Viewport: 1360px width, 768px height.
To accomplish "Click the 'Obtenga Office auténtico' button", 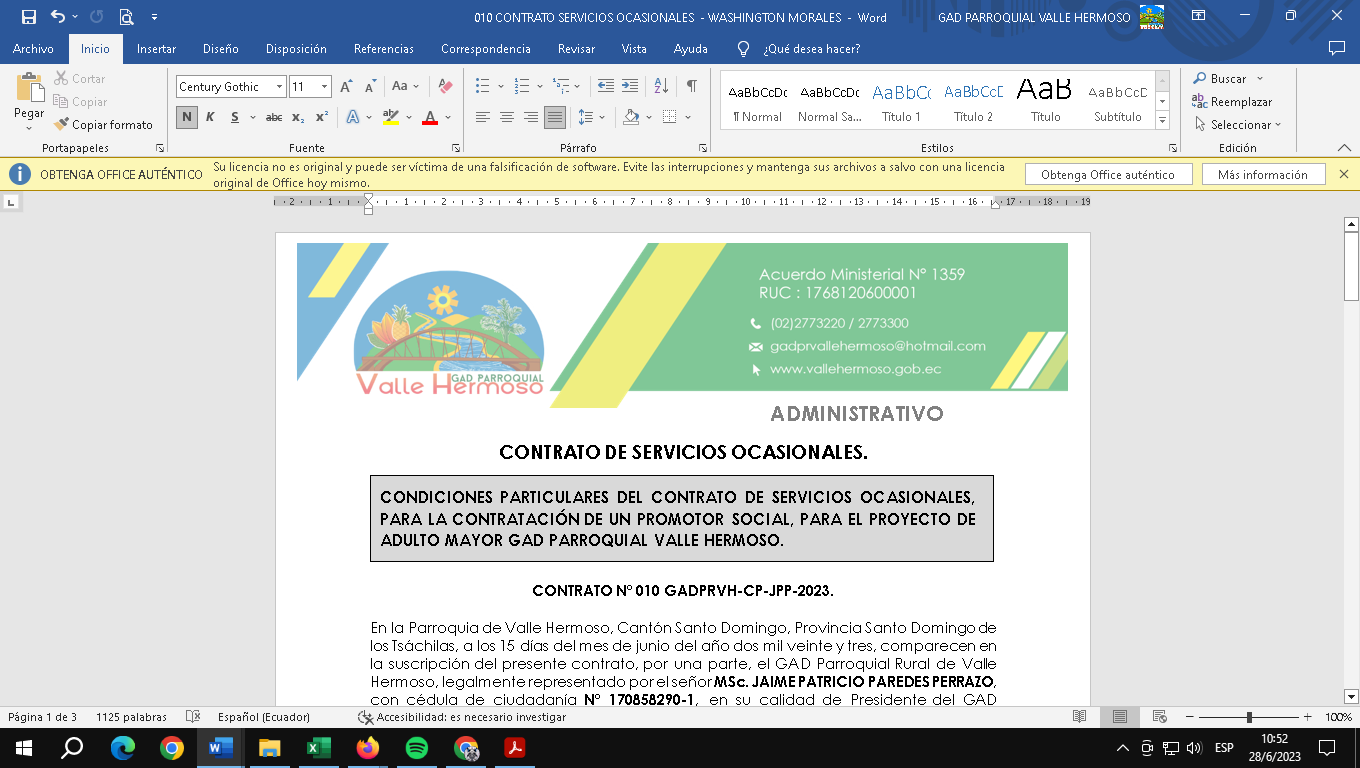I will click(x=1108, y=175).
